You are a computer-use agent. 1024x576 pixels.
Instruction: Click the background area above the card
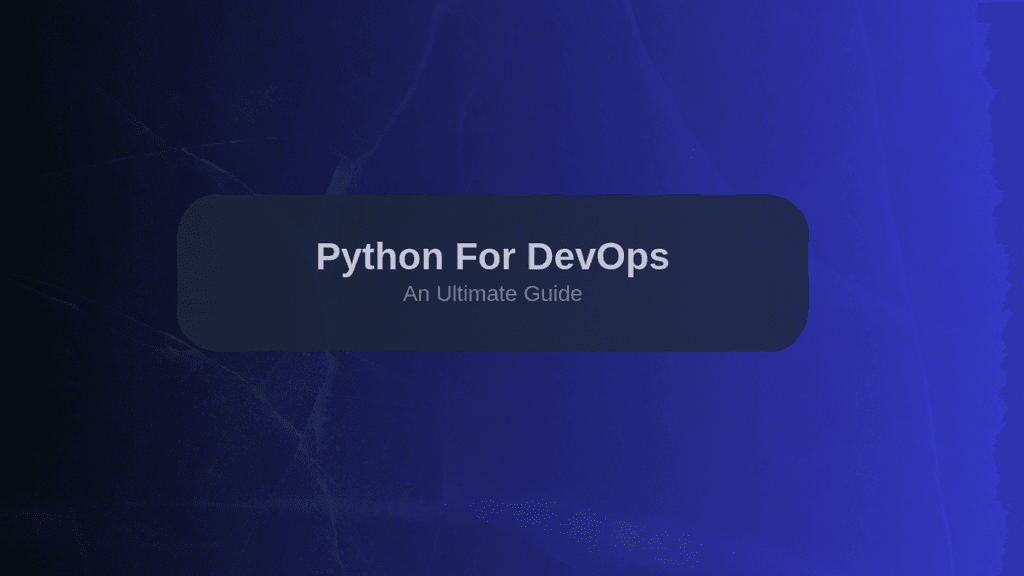pyautogui.click(x=493, y=120)
